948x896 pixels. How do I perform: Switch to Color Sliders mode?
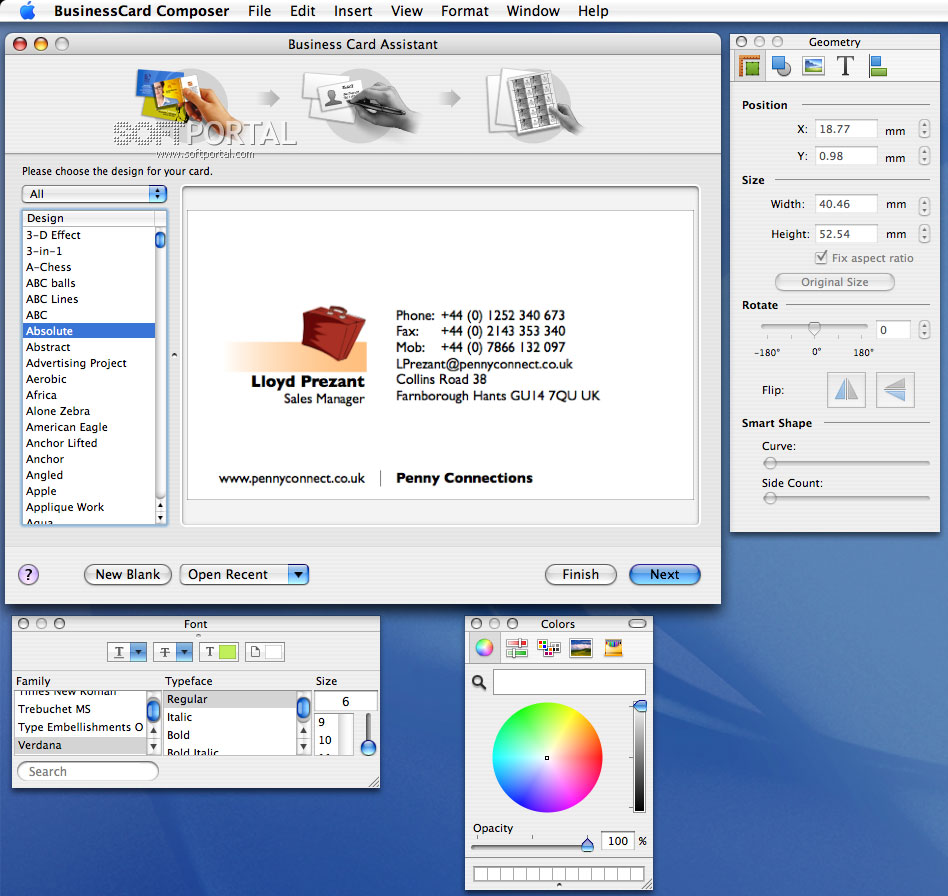516,648
